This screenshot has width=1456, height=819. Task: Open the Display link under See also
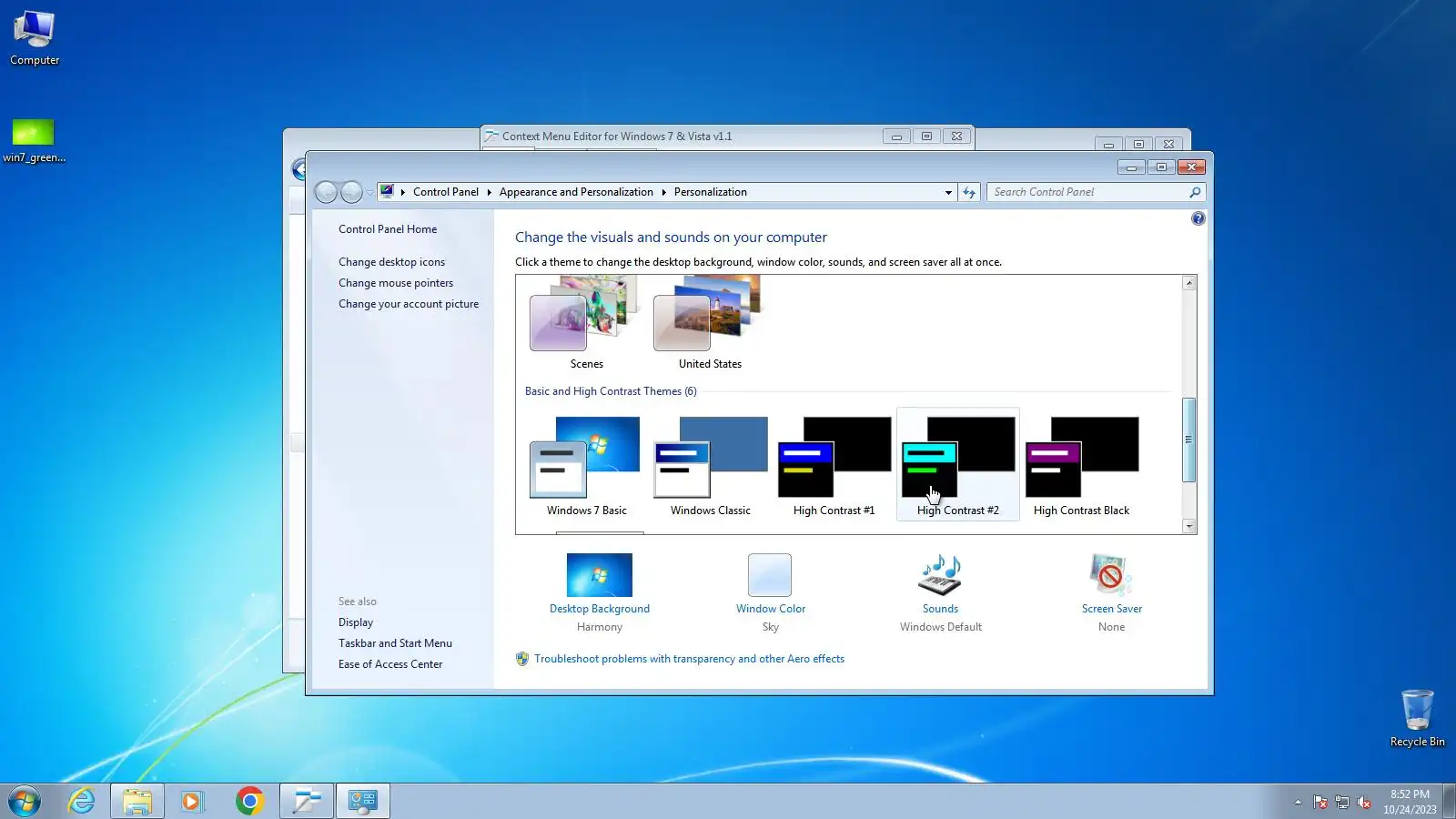pyautogui.click(x=356, y=622)
